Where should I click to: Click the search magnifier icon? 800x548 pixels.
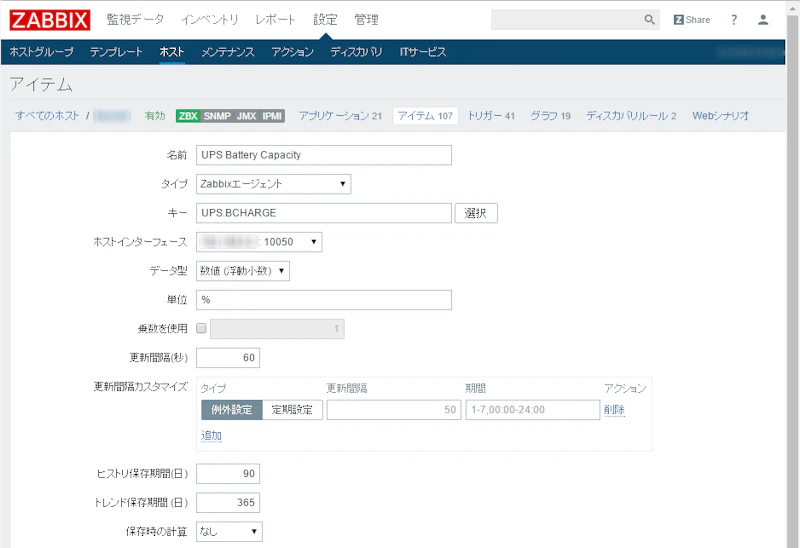[649, 20]
